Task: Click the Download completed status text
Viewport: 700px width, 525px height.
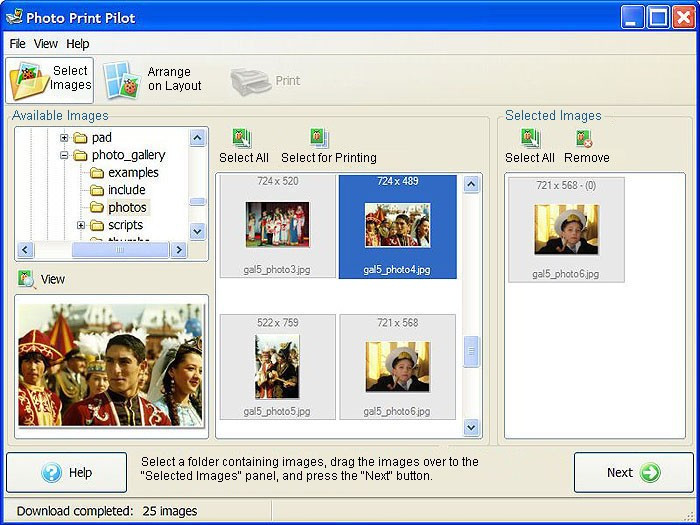Action: [x=75, y=511]
